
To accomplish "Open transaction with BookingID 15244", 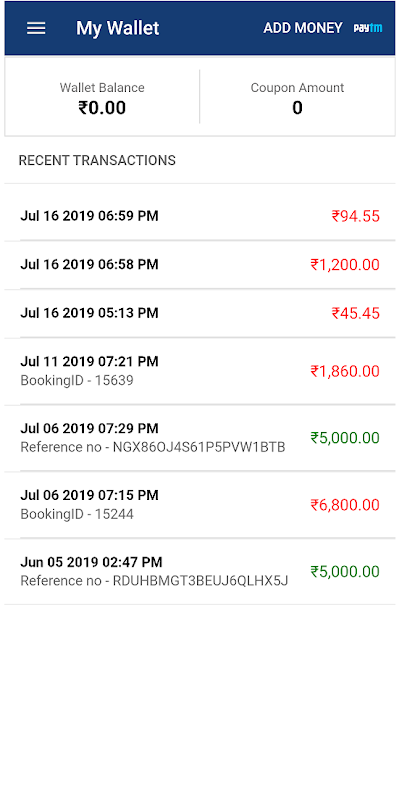I will [200, 505].
